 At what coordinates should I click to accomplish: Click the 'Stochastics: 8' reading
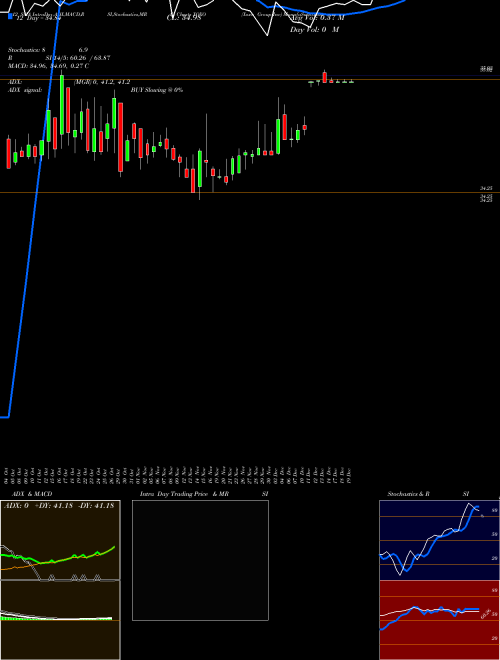pos(27,50)
